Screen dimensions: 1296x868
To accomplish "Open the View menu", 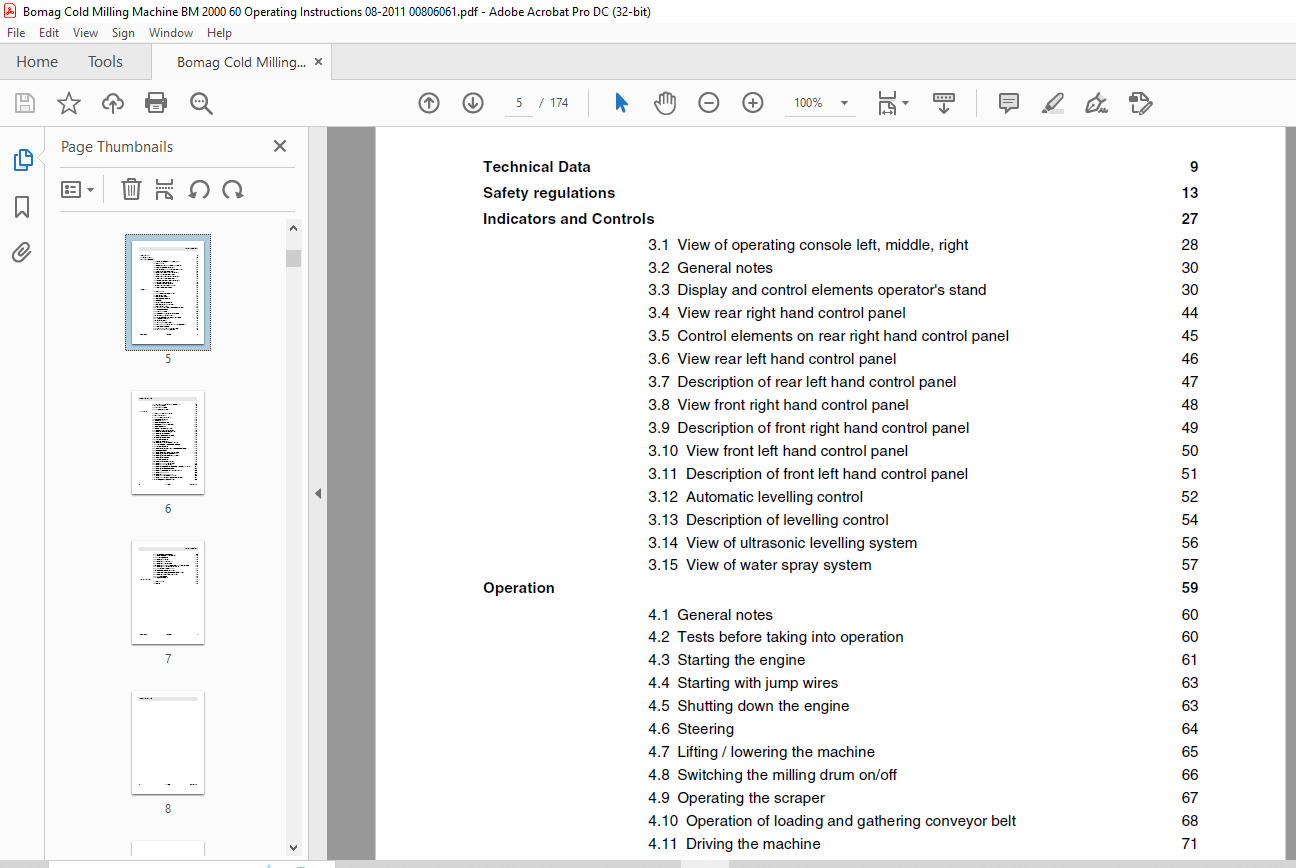I will pyautogui.click(x=85, y=33).
